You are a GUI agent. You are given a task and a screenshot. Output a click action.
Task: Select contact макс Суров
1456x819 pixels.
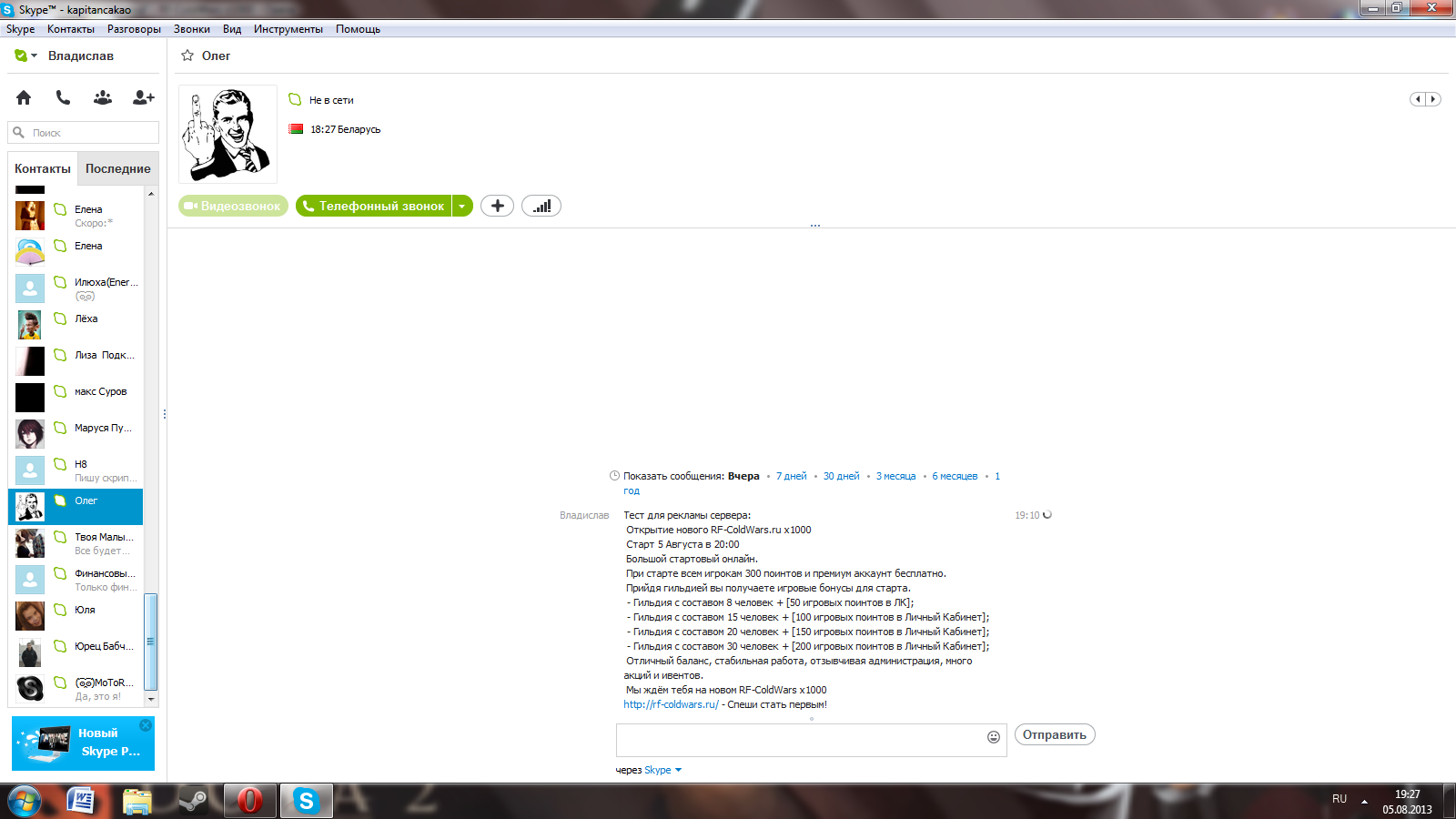(x=76, y=398)
